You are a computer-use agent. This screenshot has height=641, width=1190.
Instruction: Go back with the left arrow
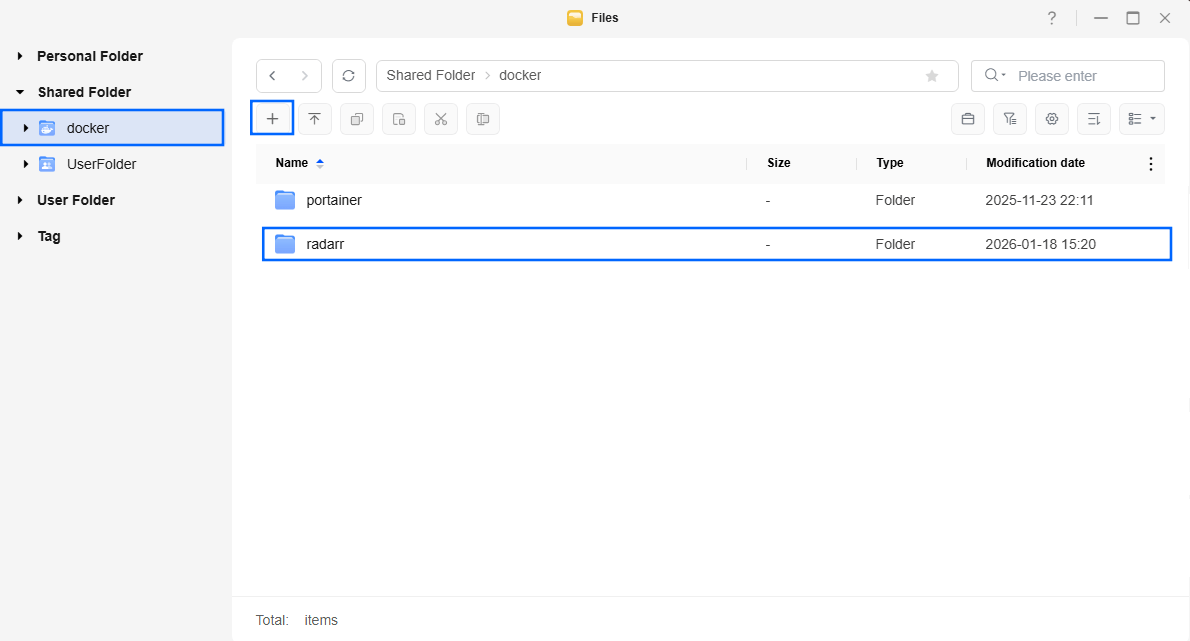coord(273,76)
